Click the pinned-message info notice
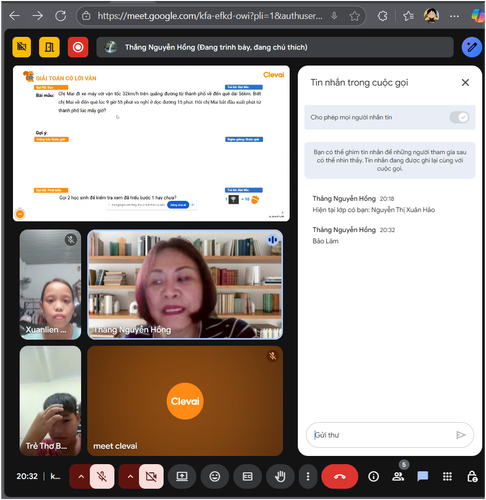This screenshot has height=500, width=486. [390, 160]
